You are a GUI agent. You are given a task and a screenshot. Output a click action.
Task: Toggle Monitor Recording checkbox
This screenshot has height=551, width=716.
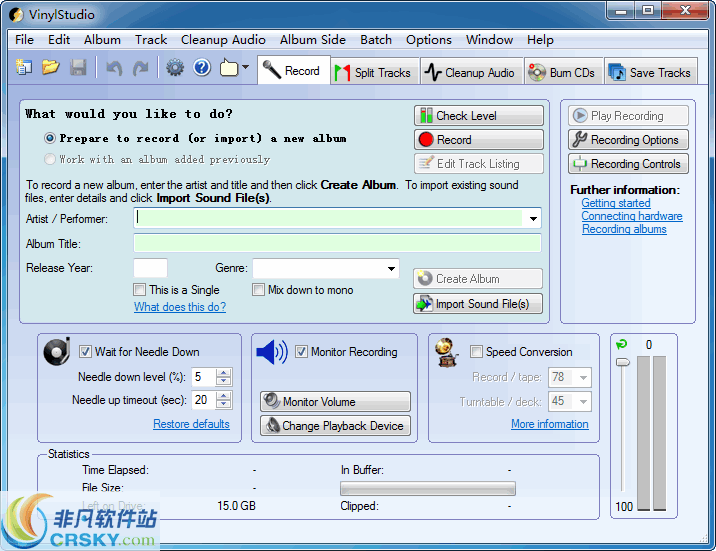tap(301, 352)
